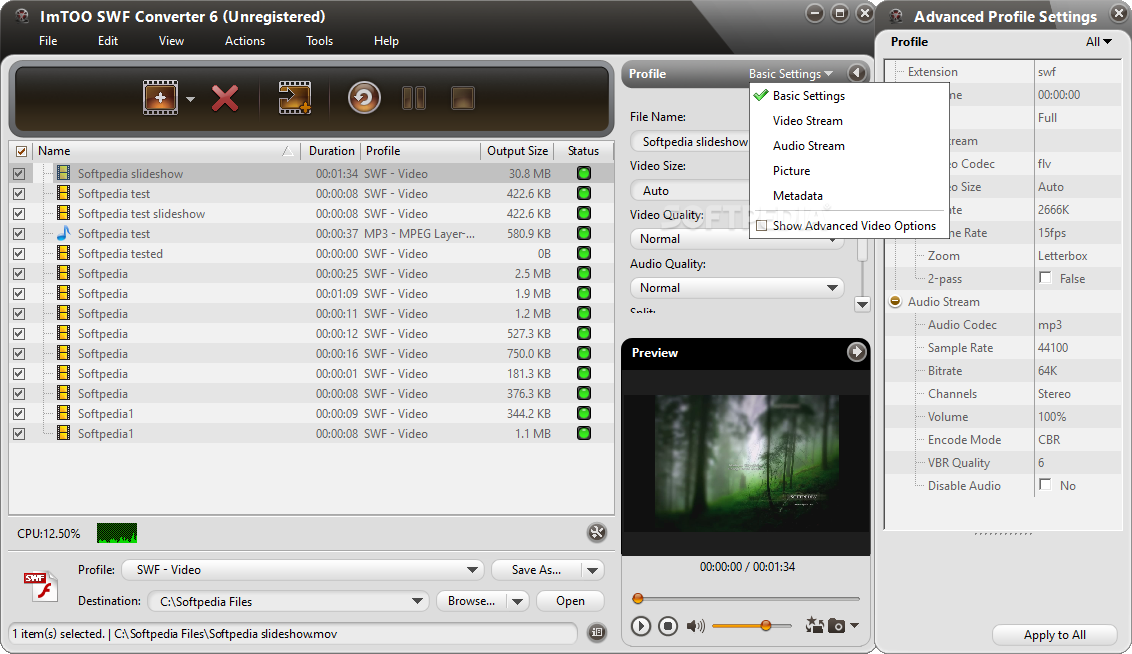Play the preview video
Viewport: 1132px width, 654px height.
pos(640,626)
